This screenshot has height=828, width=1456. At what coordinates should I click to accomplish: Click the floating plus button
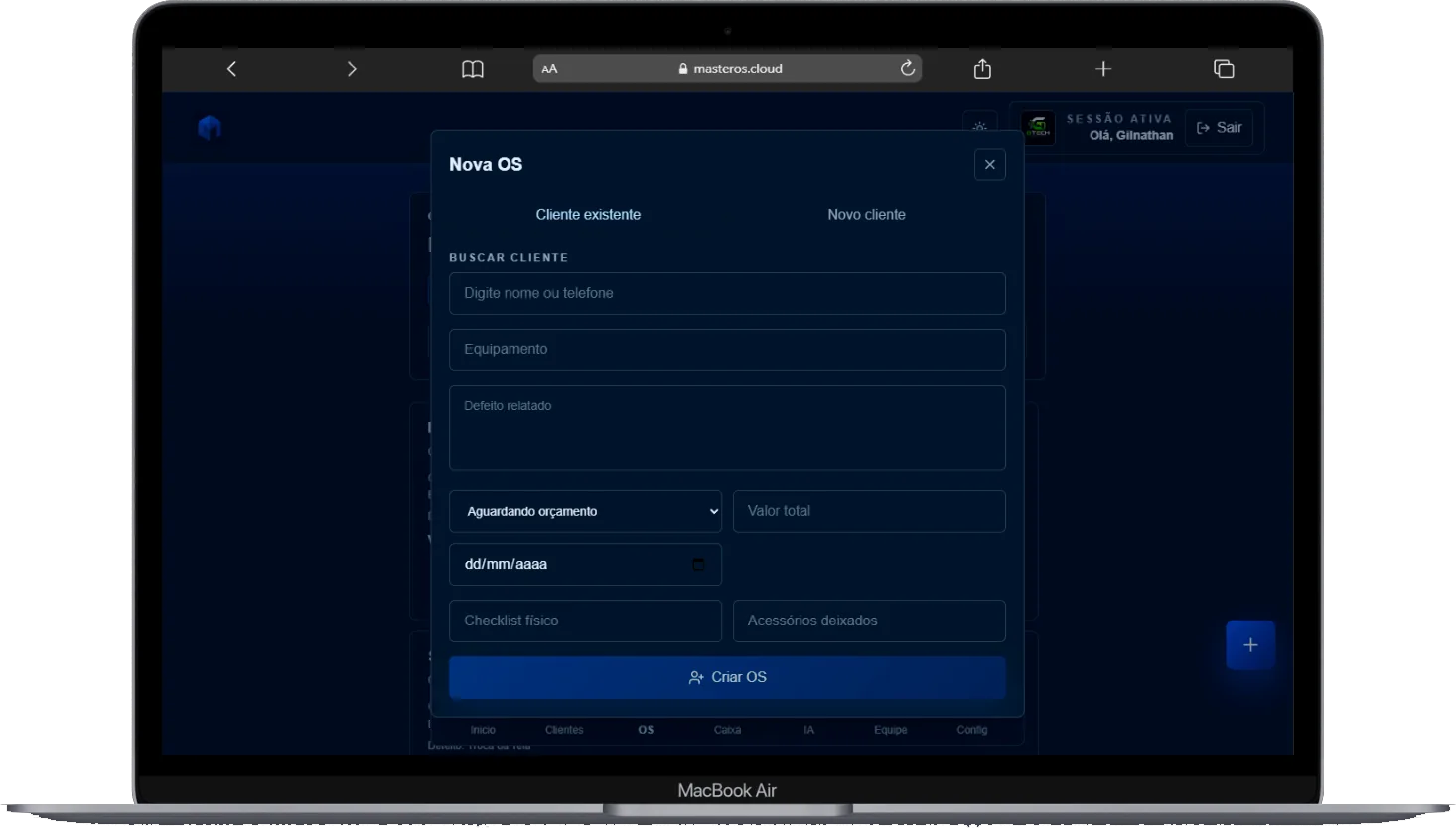[1250, 645]
